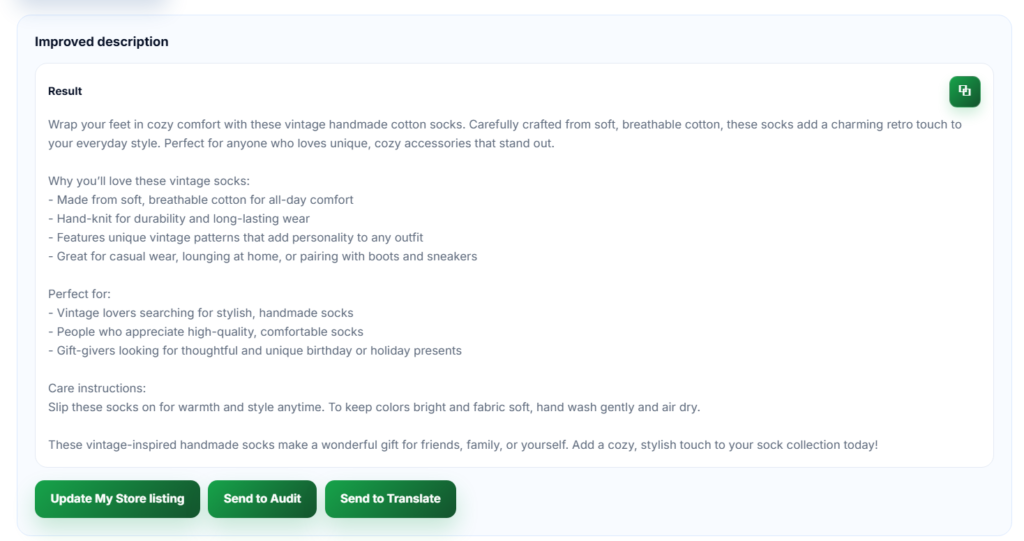Image resolution: width=1024 pixels, height=541 pixels.
Task: Click the opening paragraph starting 'Wrap your feet'
Action: pos(505,134)
